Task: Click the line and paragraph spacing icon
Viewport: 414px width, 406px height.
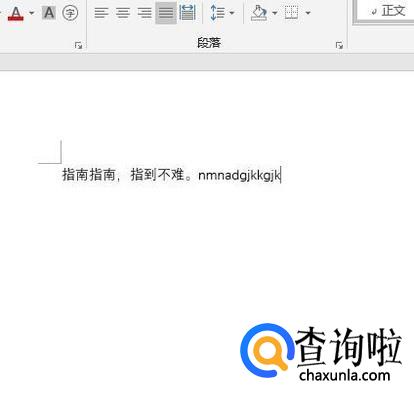Action: point(217,13)
